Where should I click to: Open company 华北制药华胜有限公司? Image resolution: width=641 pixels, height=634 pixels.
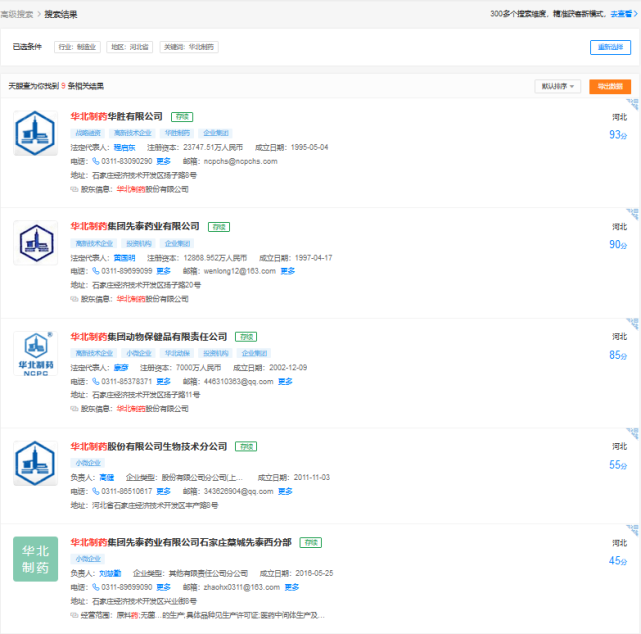(x=117, y=116)
